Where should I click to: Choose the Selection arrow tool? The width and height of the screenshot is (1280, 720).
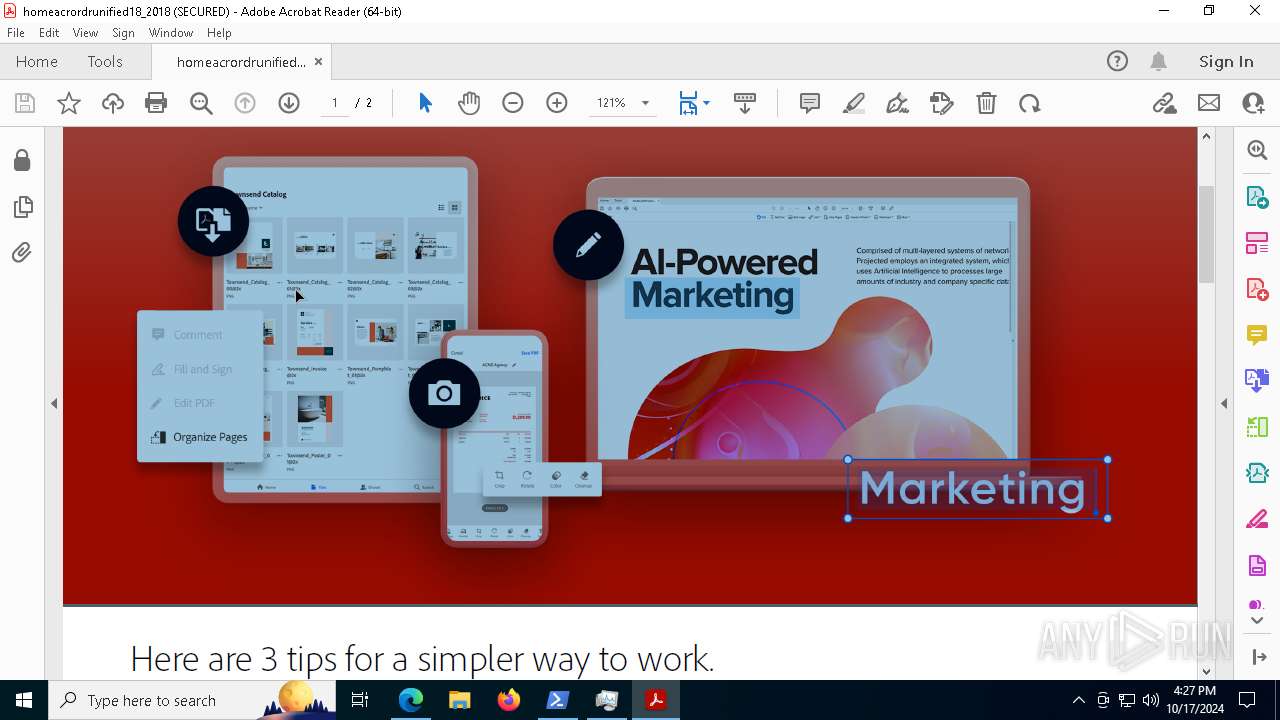tap(425, 103)
